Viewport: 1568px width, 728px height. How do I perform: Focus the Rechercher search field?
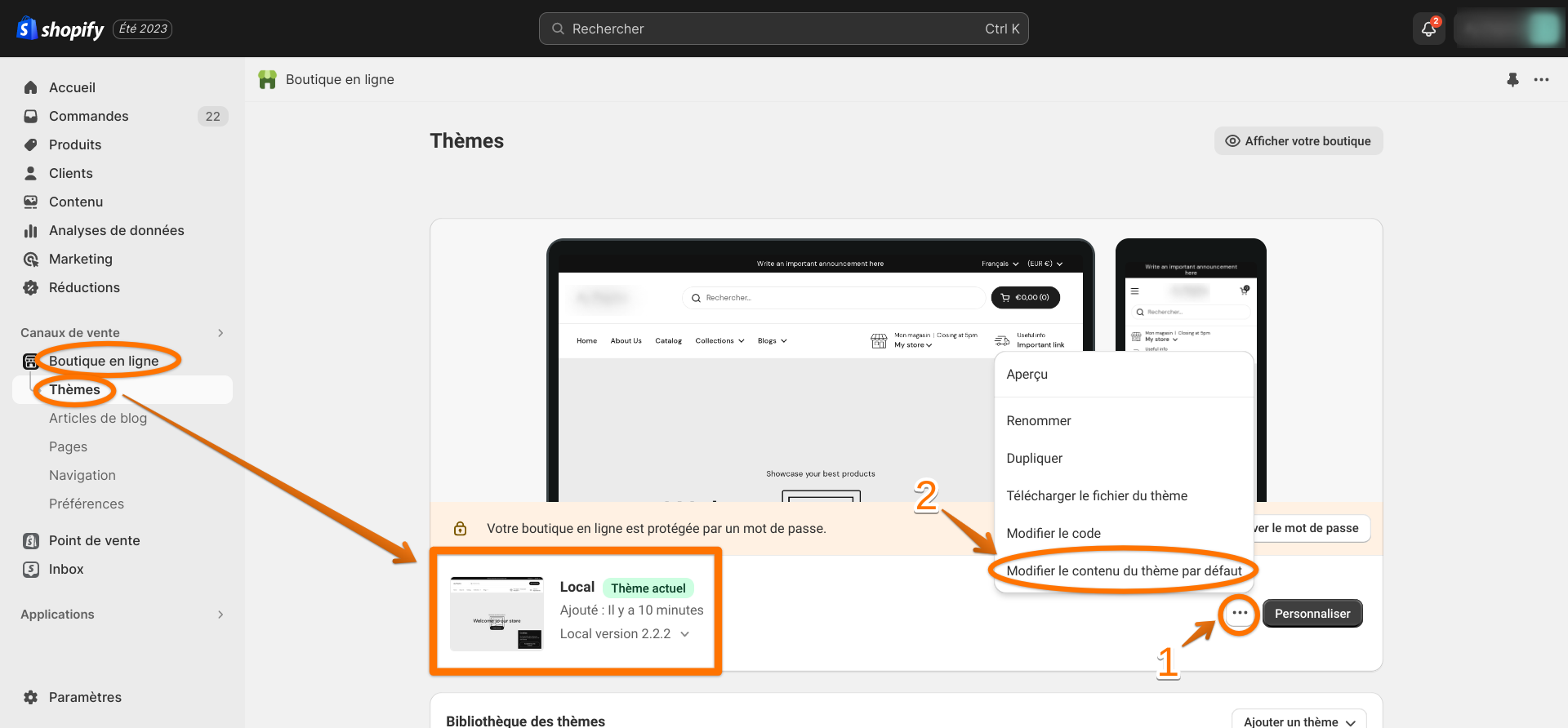[x=784, y=29]
